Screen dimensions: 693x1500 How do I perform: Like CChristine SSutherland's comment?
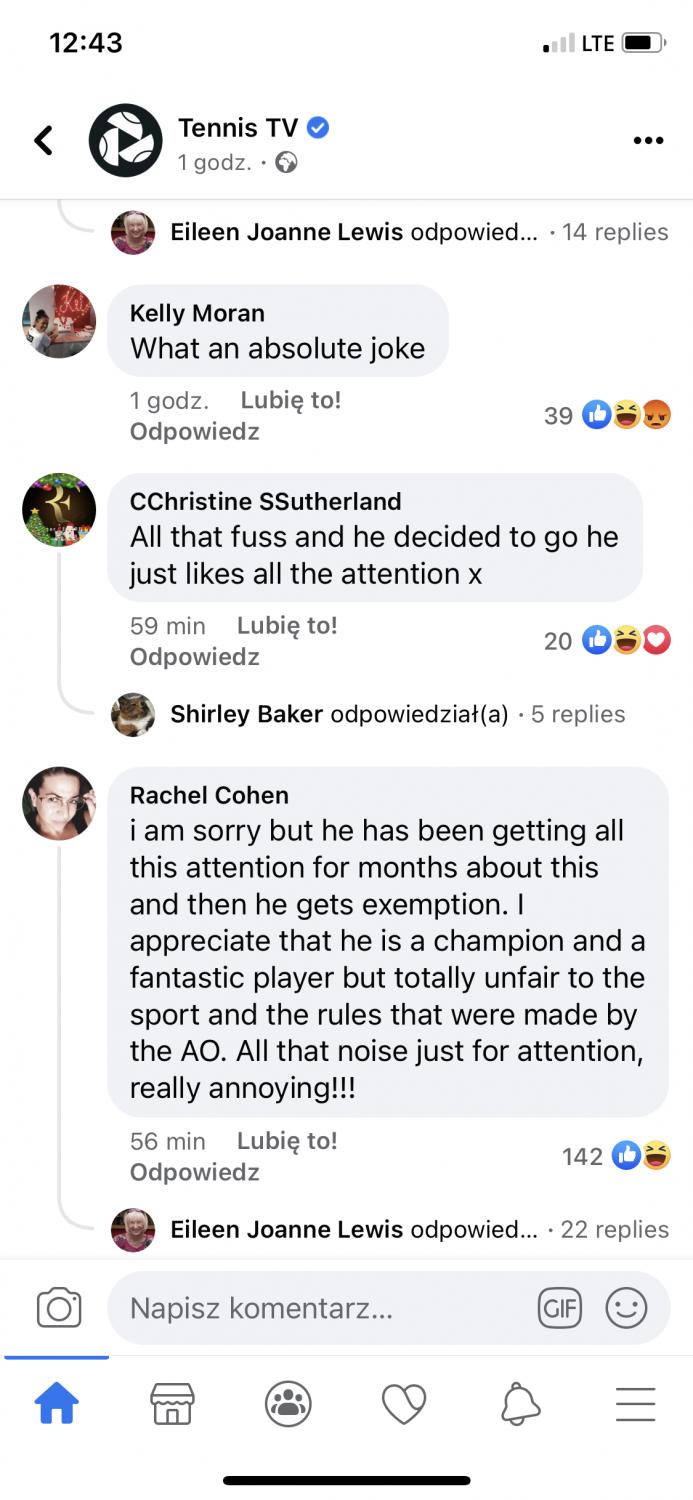[287, 626]
